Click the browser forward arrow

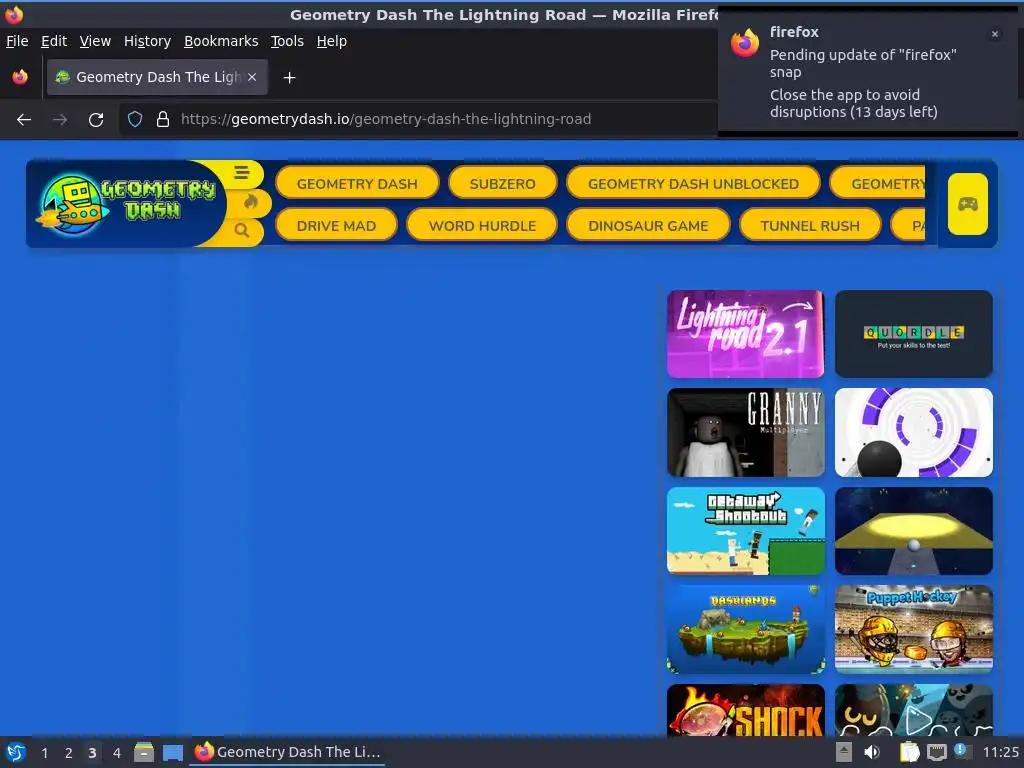pyautogui.click(x=60, y=120)
